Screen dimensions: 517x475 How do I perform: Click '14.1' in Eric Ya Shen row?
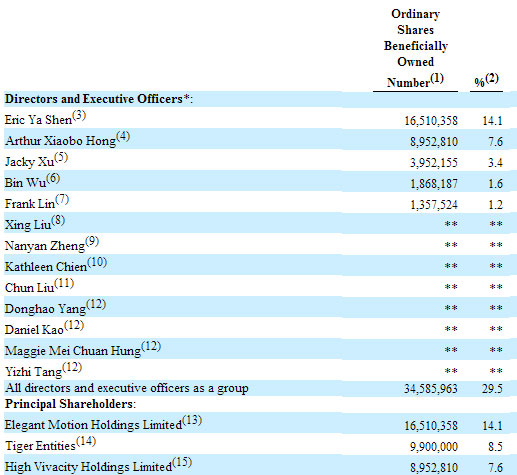492,121
